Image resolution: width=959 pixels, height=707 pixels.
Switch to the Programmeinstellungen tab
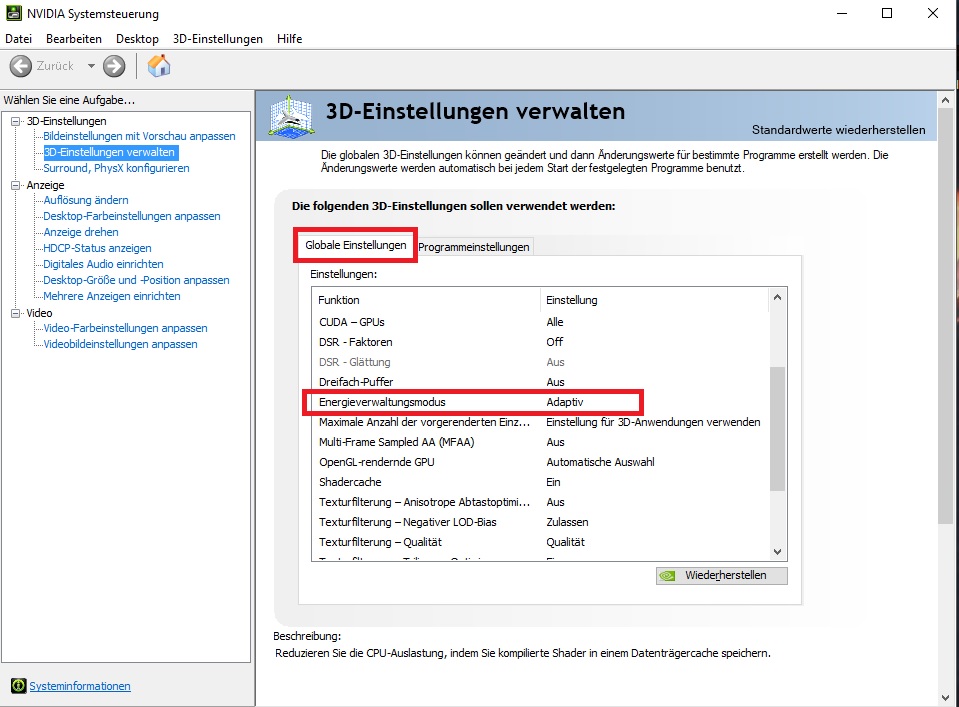point(473,247)
